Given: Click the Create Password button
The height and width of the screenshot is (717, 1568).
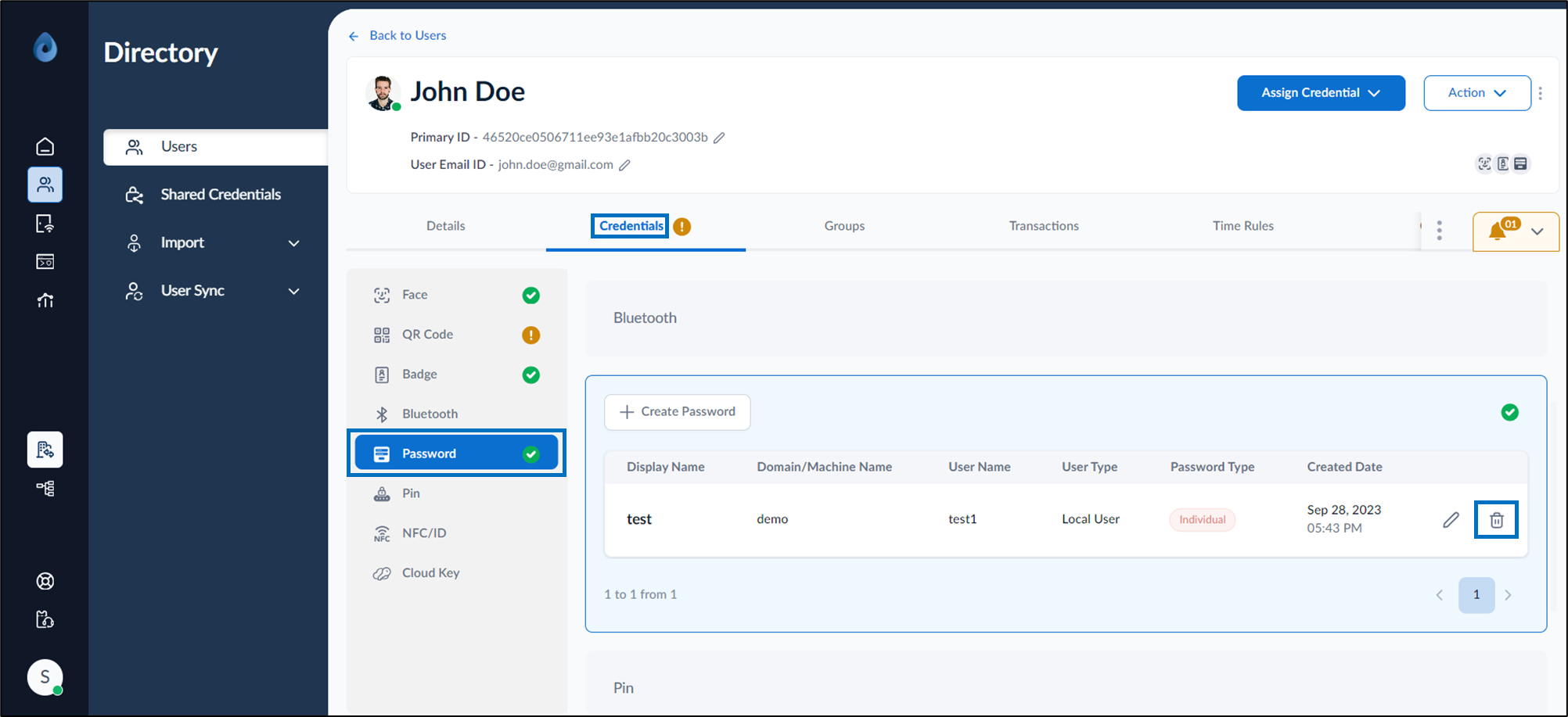Looking at the screenshot, I should [x=678, y=412].
